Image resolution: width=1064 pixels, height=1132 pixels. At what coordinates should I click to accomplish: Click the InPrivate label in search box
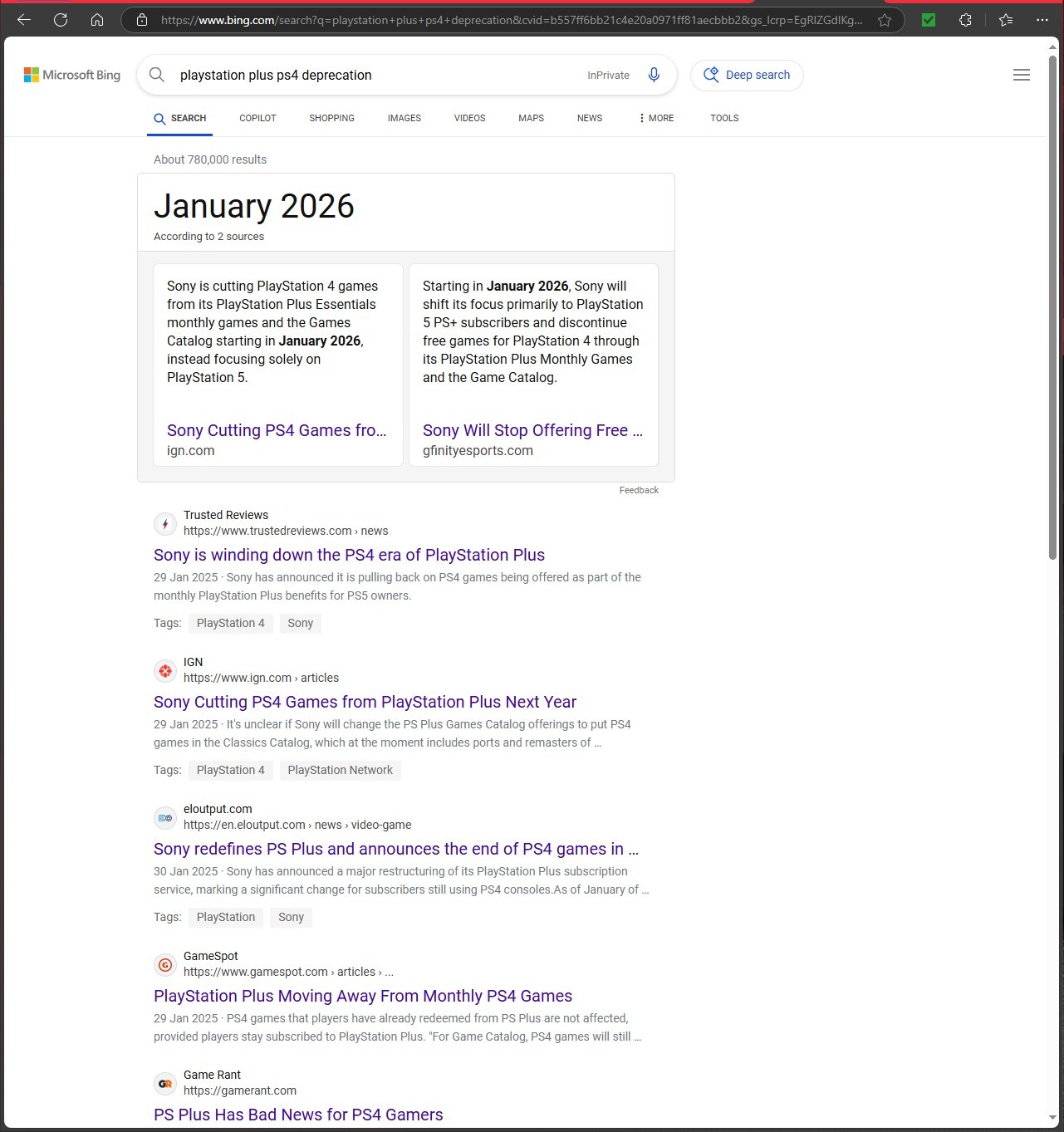[x=608, y=75]
